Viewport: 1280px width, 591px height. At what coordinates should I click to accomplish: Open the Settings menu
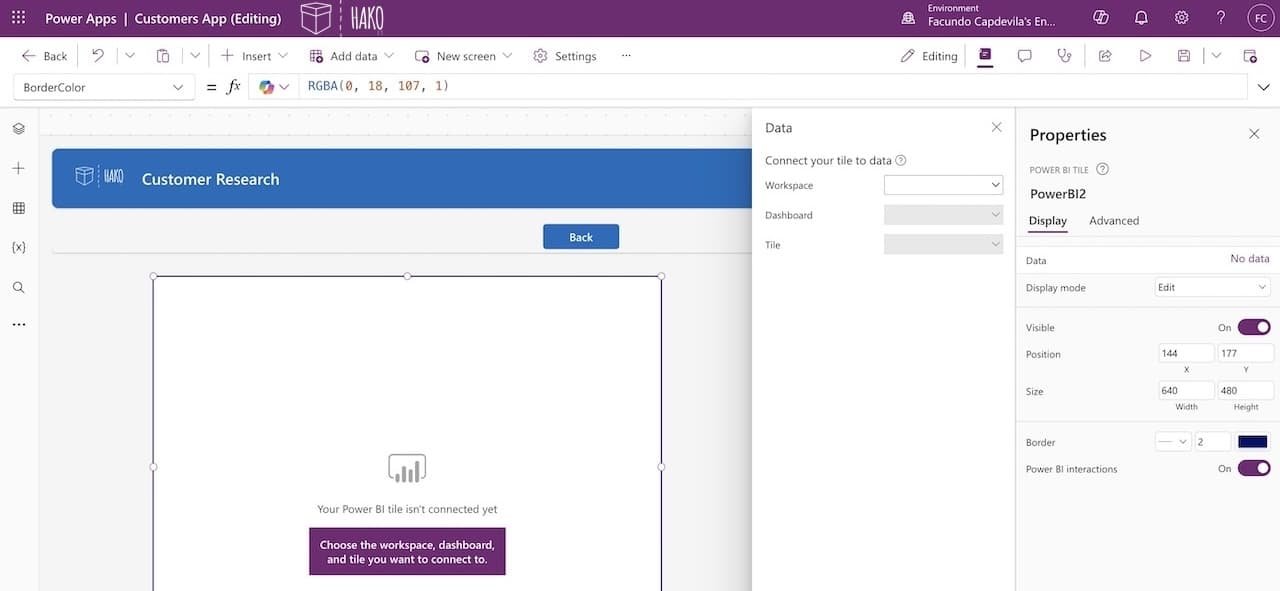pyautogui.click(x=564, y=55)
